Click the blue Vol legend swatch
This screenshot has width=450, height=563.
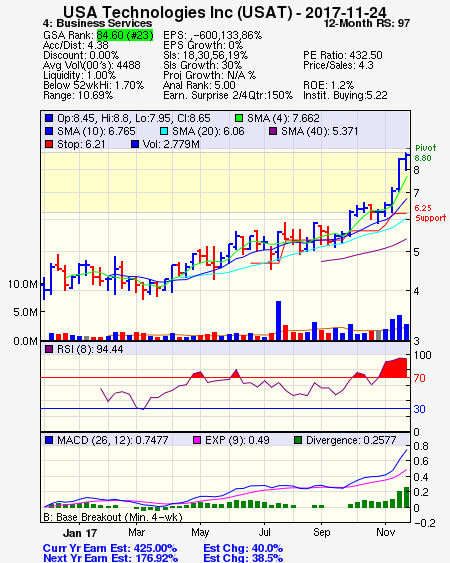pos(135,144)
